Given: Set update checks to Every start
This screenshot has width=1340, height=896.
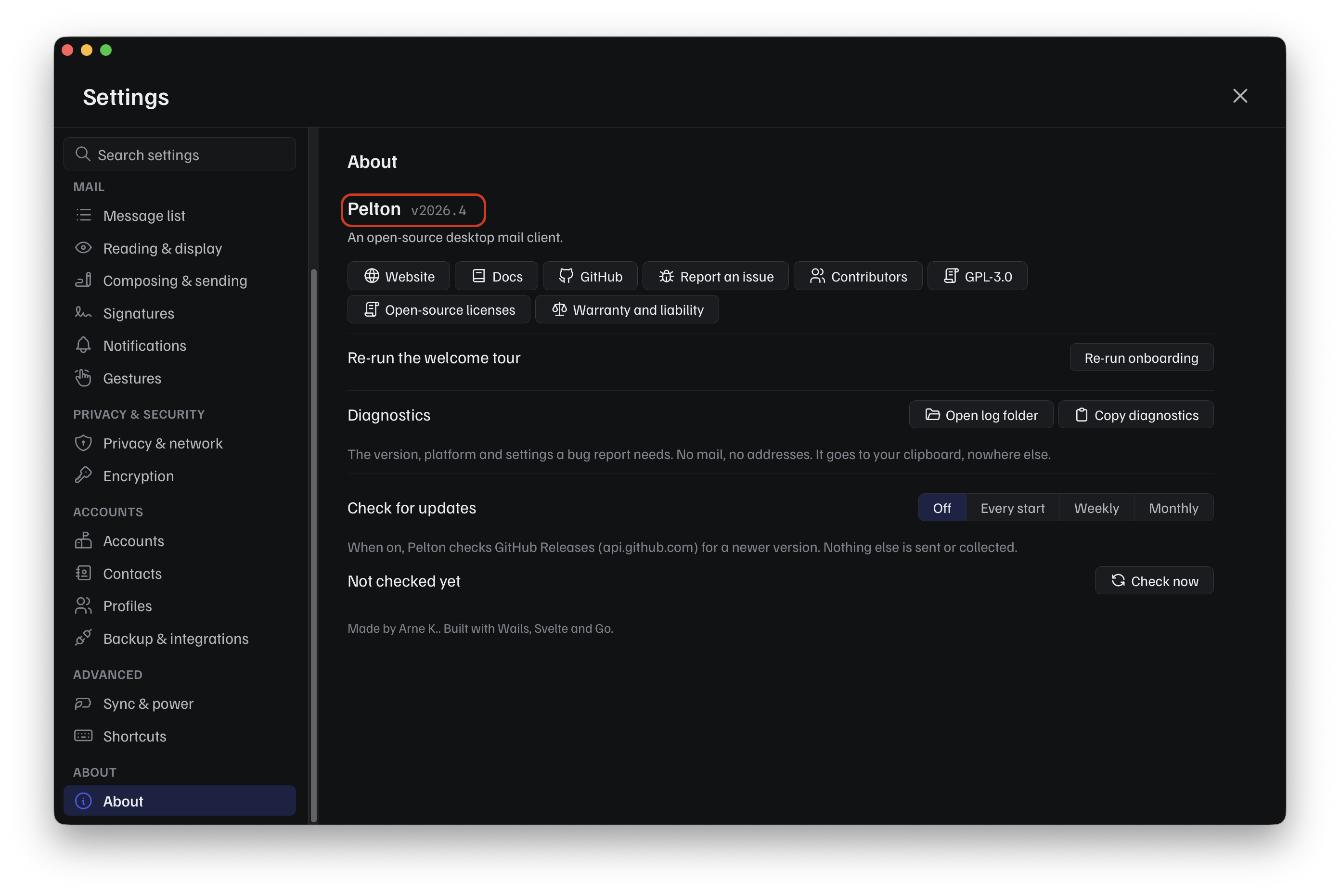Looking at the screenshot, I should (1013, 508).
